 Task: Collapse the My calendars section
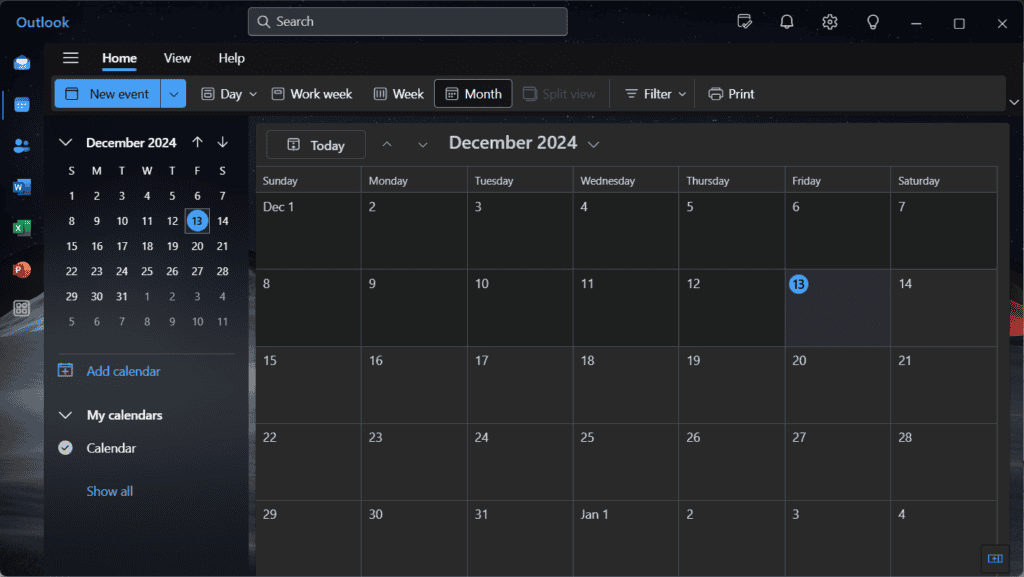click(x=65, y=415)
